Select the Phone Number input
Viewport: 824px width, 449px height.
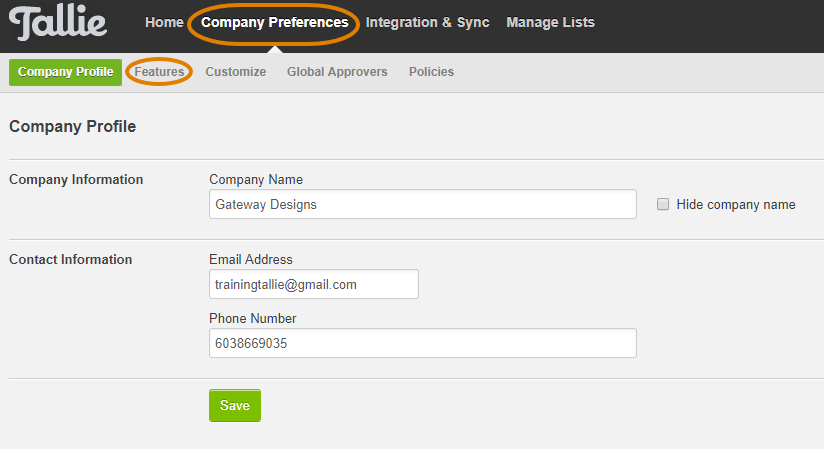coord(423,343)
